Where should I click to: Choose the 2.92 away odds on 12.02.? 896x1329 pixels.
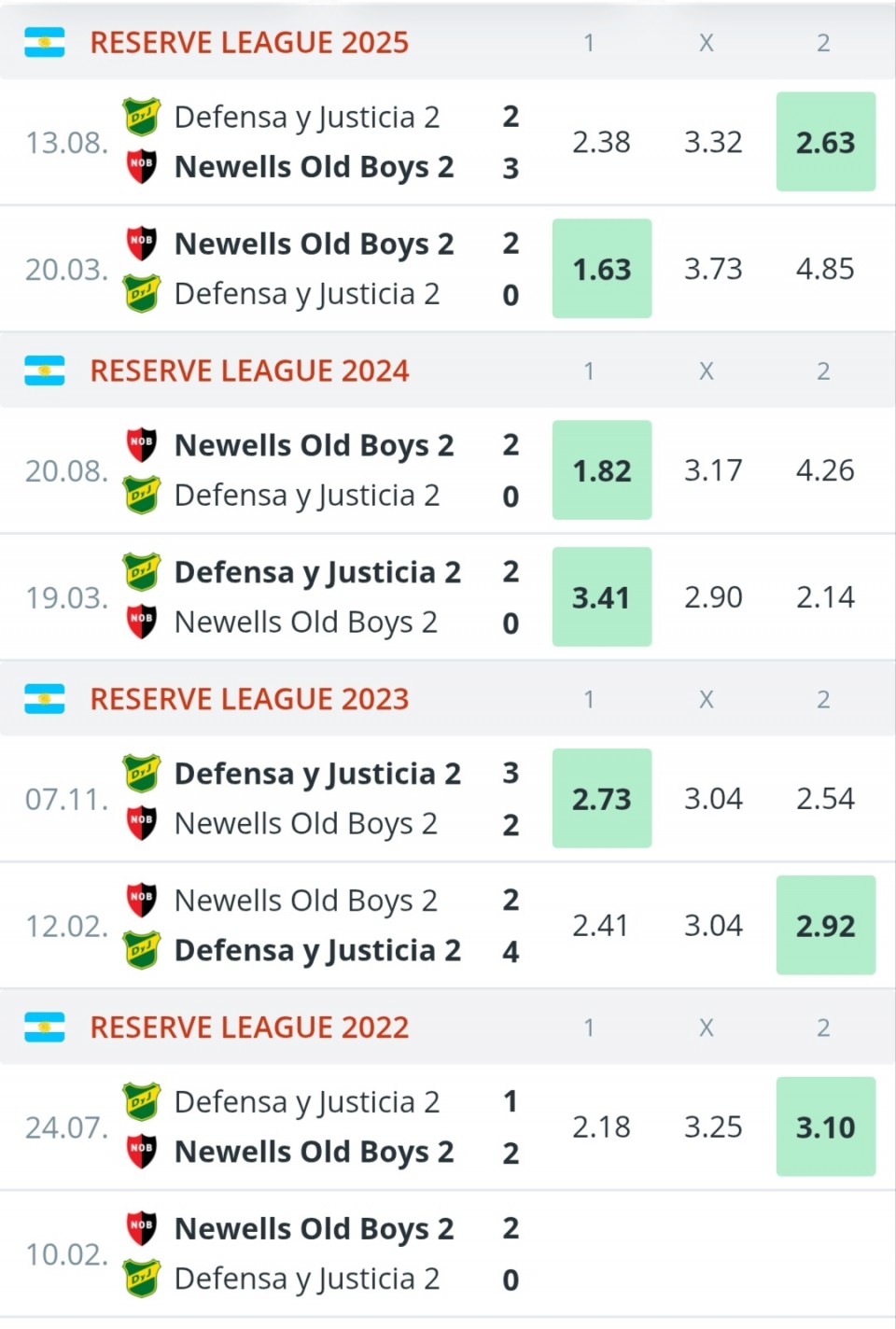(x=825, y=926)
